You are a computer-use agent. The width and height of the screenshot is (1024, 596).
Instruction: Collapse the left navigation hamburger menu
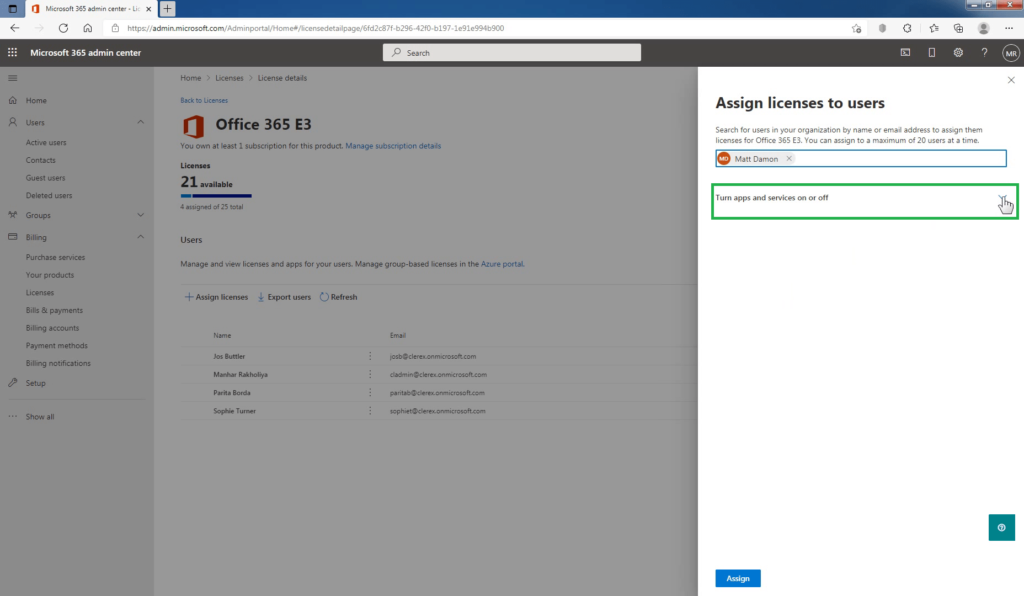pos(12,78)
